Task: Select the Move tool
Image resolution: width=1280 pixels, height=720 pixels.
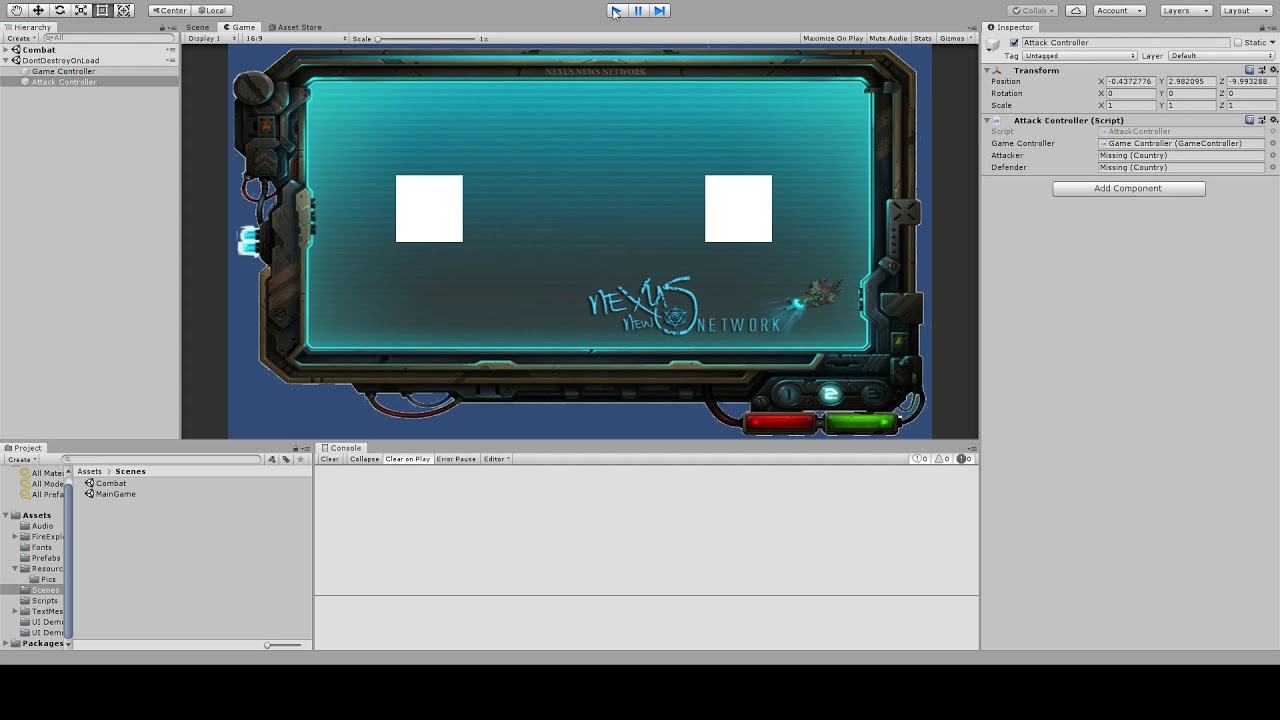Action: (38, 10)
